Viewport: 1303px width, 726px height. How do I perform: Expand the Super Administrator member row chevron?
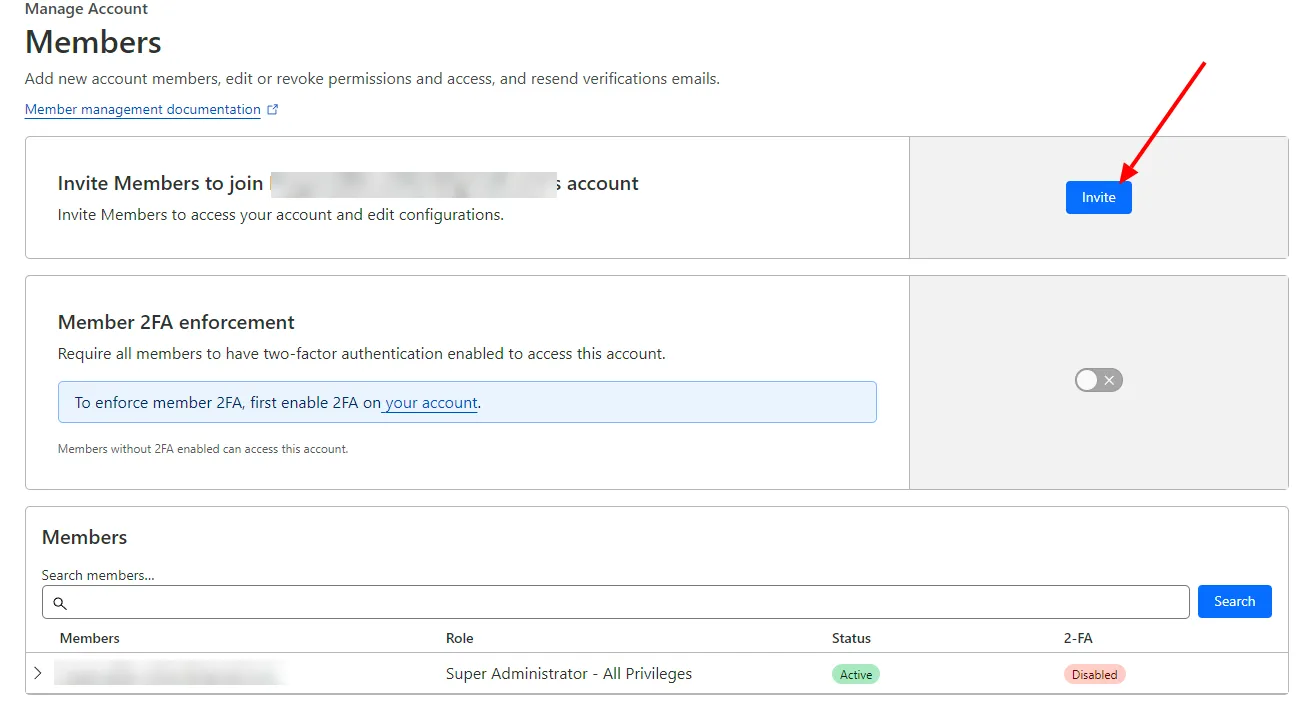38,673
